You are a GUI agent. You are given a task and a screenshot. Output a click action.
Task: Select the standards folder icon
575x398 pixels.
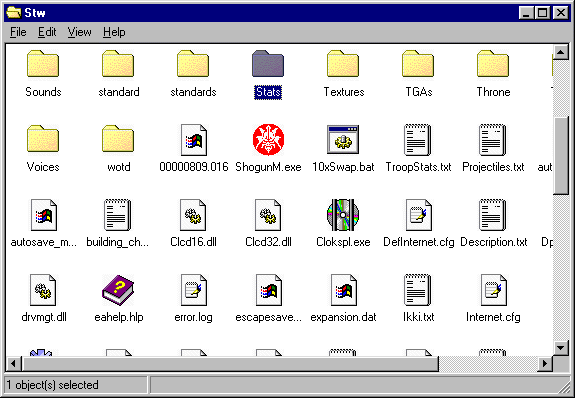coord(193,64)
